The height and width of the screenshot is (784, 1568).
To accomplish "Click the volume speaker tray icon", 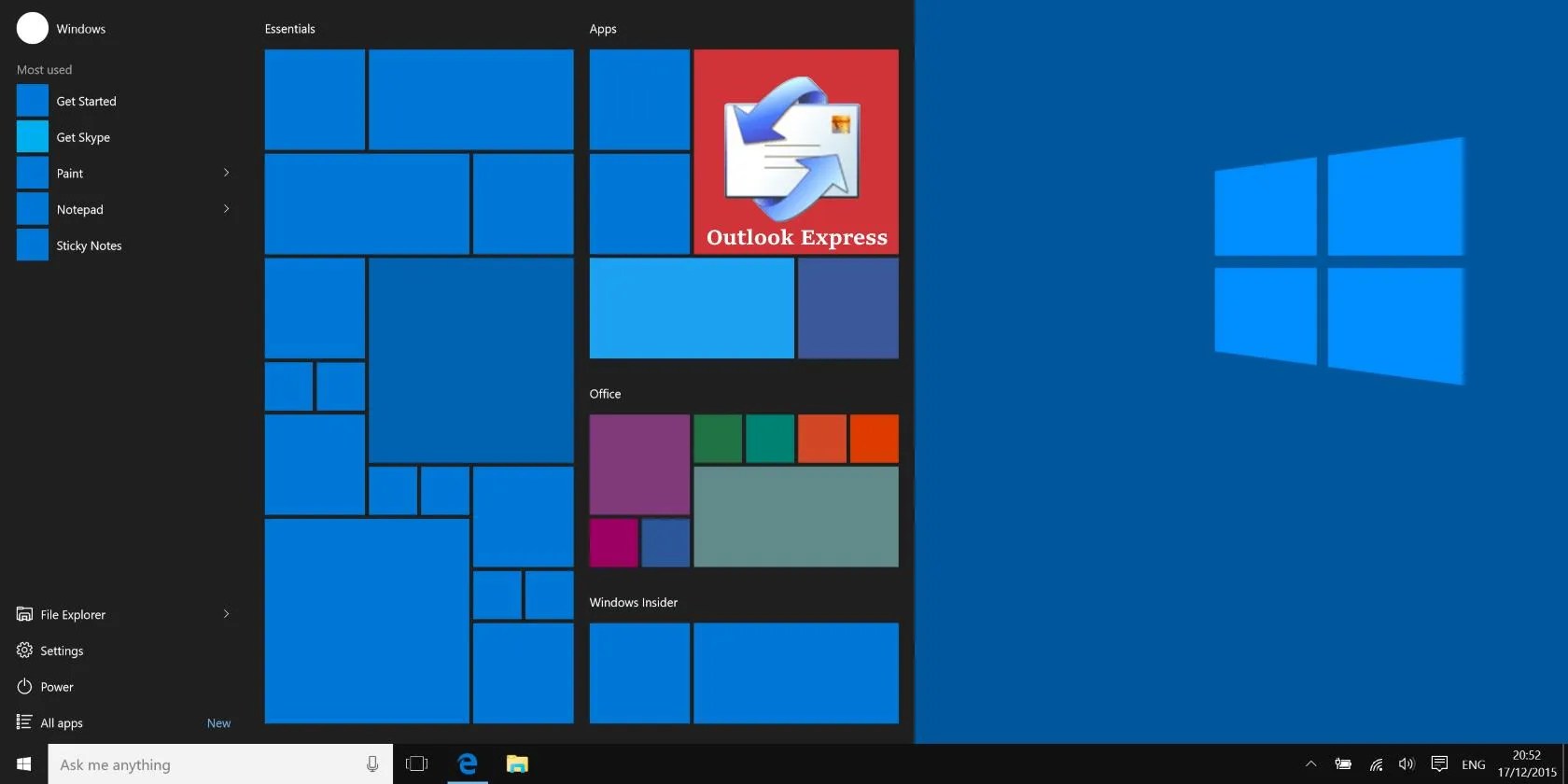I will click(1407, 764).
